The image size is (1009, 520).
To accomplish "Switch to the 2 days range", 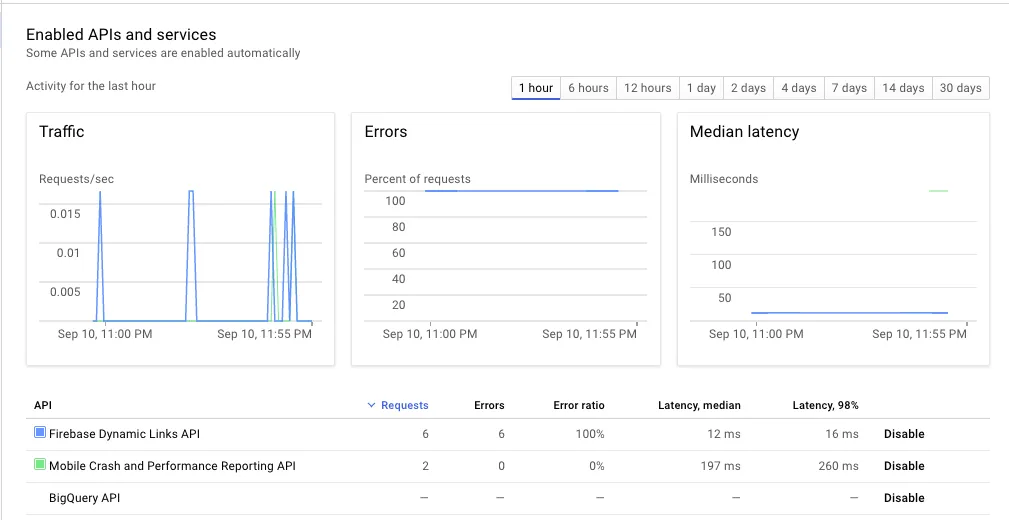I will [748, 88].
